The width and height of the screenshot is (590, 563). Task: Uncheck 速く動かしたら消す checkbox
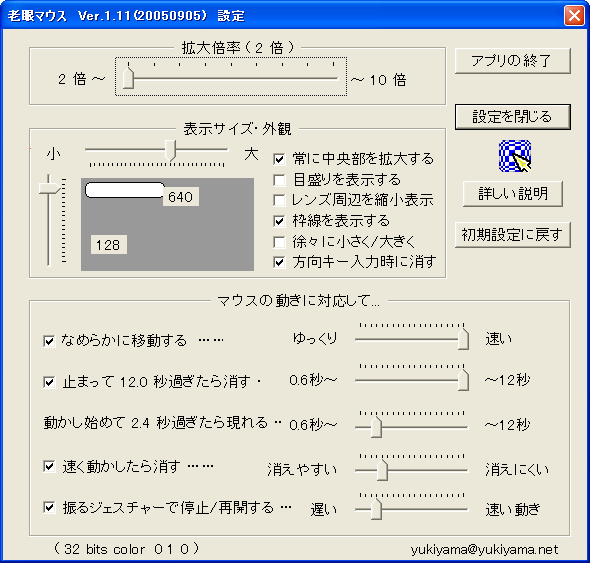tap(49, 467)
